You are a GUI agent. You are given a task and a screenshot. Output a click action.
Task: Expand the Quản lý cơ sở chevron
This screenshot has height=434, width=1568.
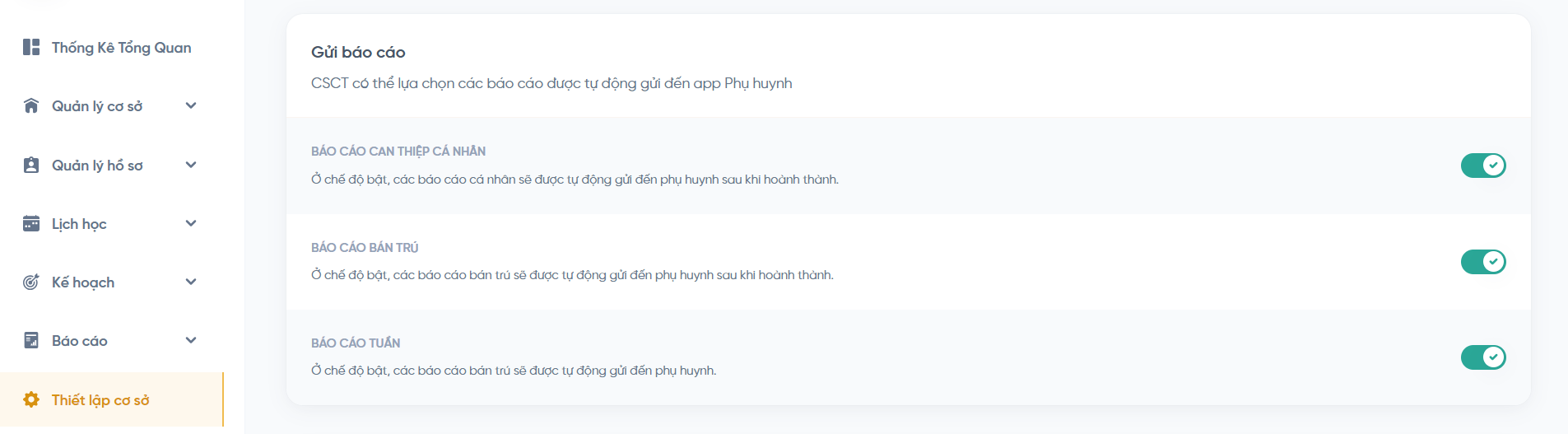pyautogui.click(x=191, y=105)
